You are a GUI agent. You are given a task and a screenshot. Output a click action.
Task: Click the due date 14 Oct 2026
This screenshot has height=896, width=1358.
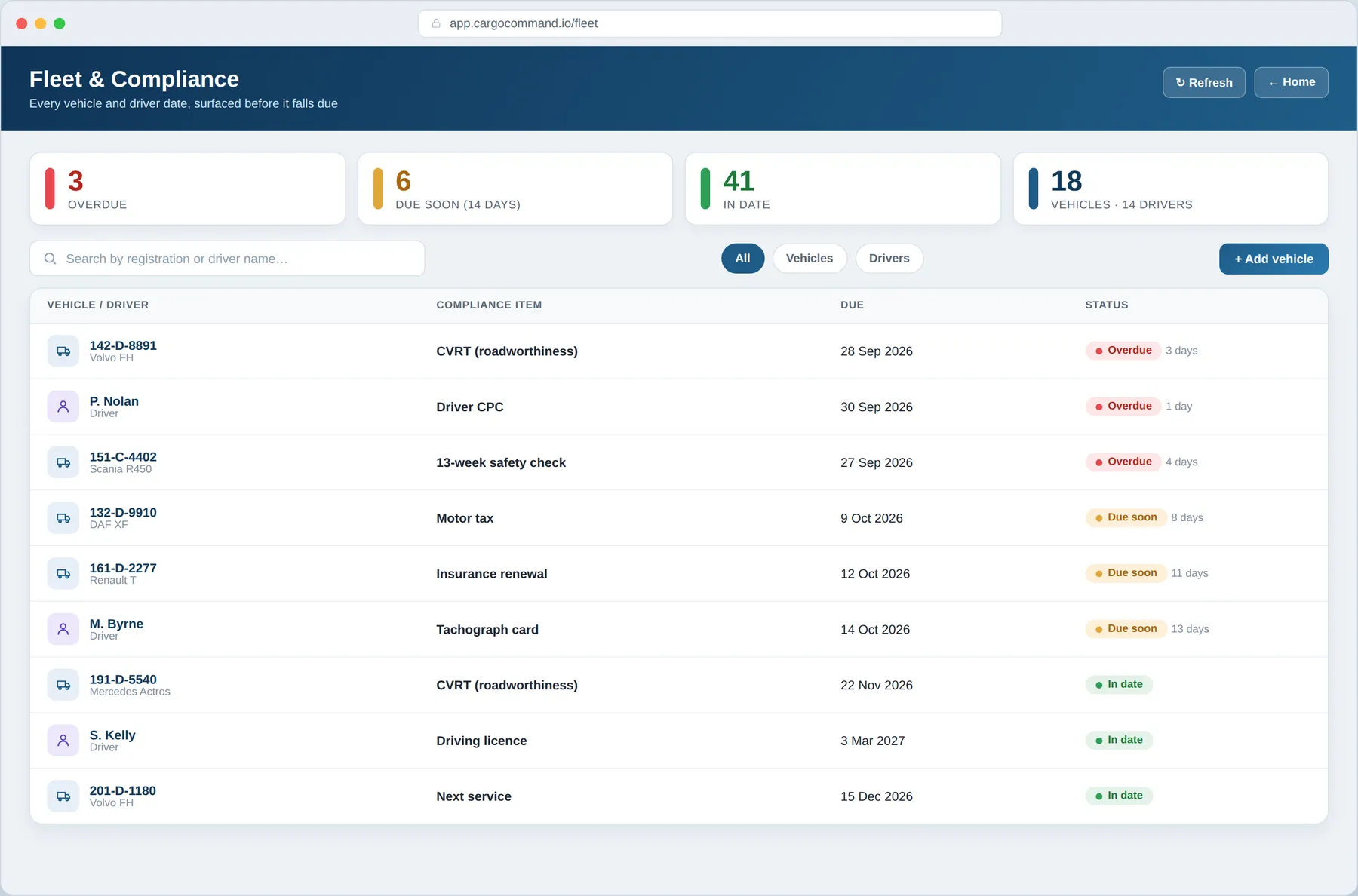point(875,630)
